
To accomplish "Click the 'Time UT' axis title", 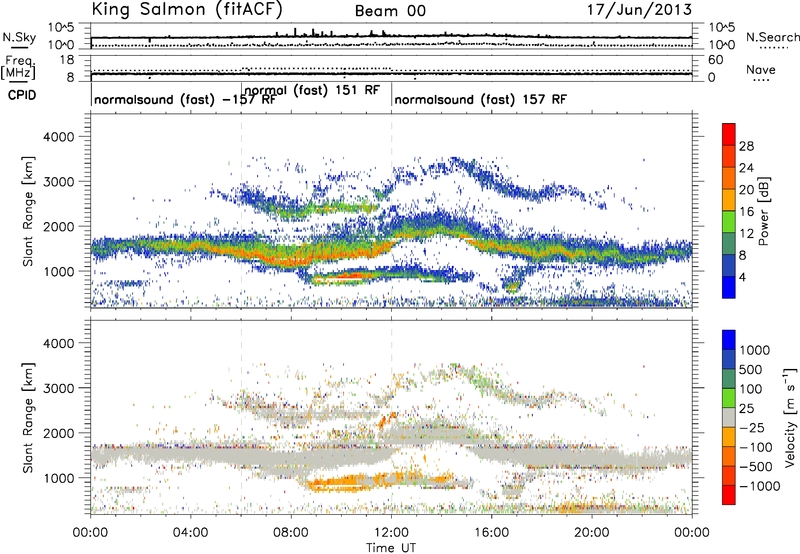I will click(x=391, y=548).
